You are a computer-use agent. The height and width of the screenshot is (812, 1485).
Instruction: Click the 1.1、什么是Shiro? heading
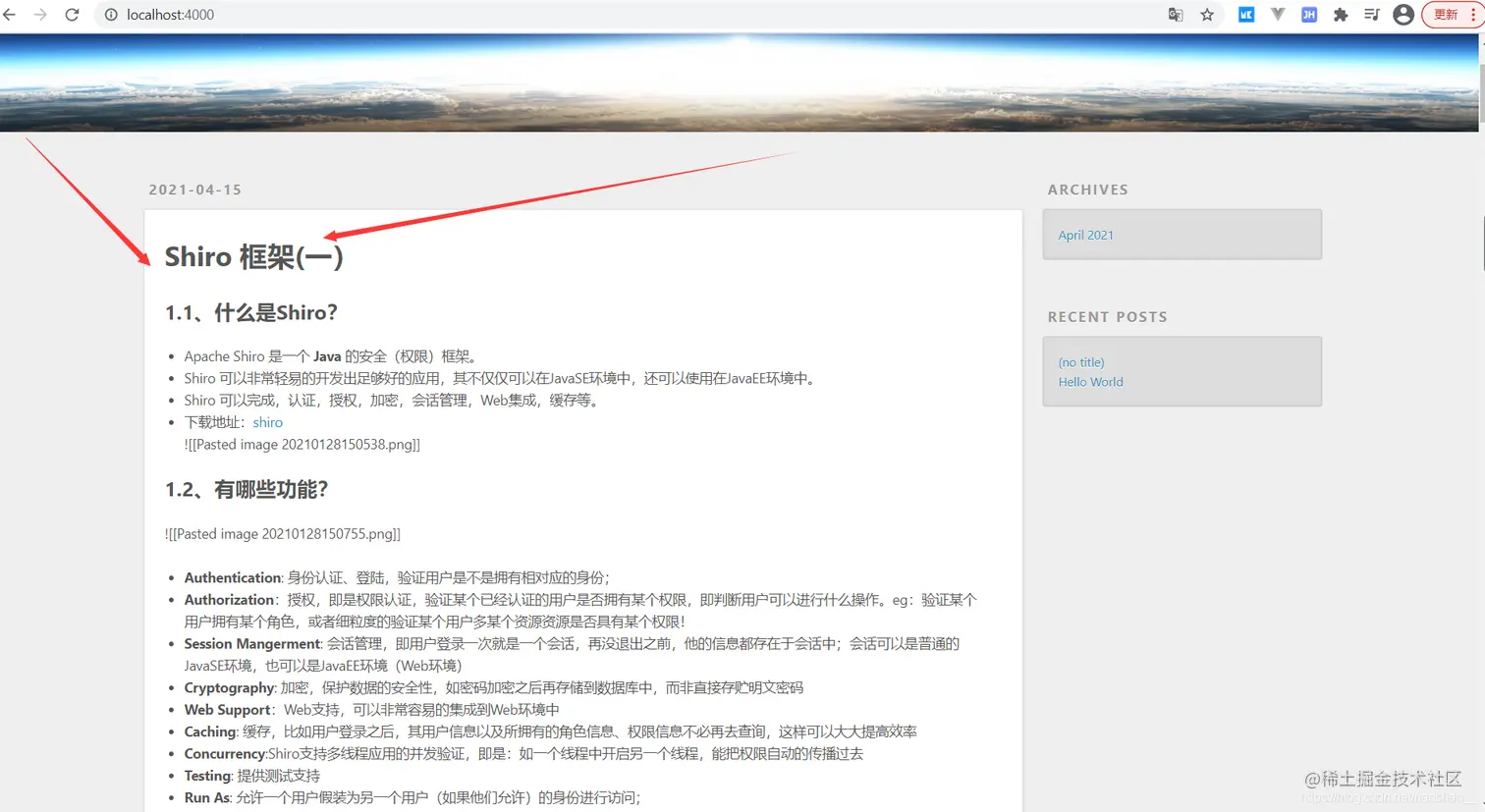(250, 313)
